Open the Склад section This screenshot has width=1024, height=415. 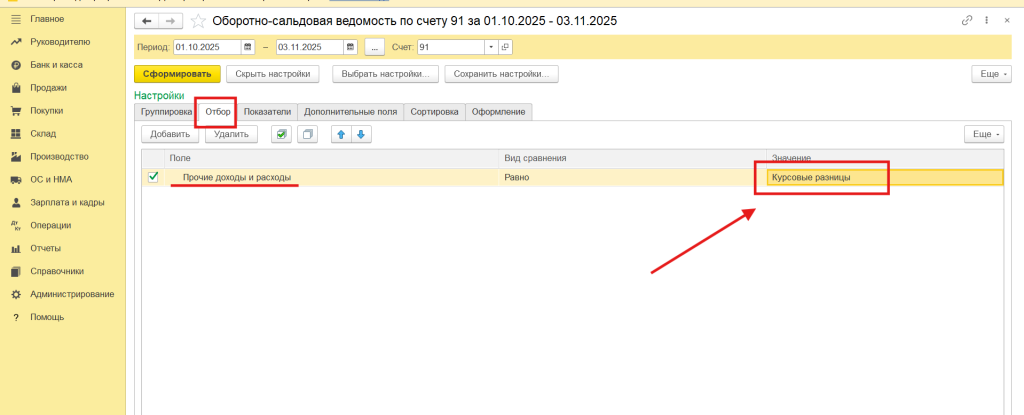click(43, 133)
